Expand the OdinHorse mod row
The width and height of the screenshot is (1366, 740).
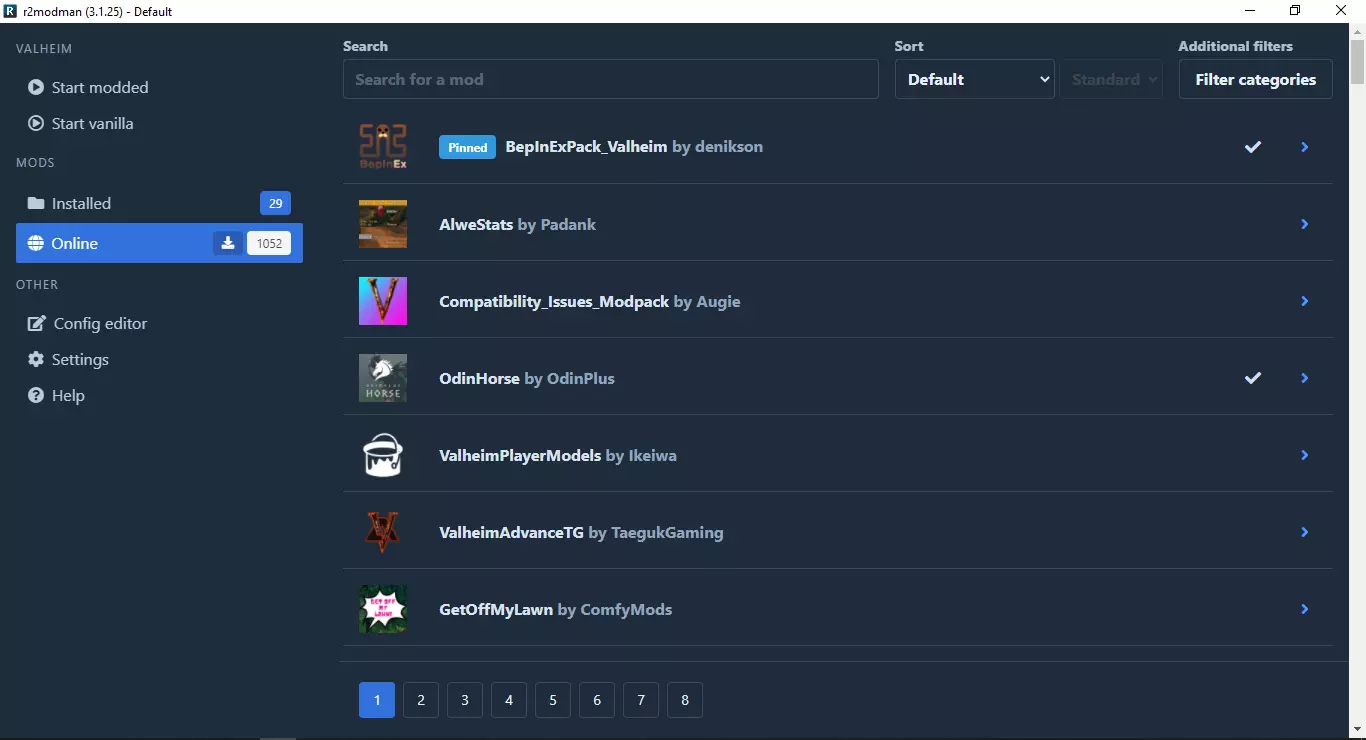[1305, 378]
